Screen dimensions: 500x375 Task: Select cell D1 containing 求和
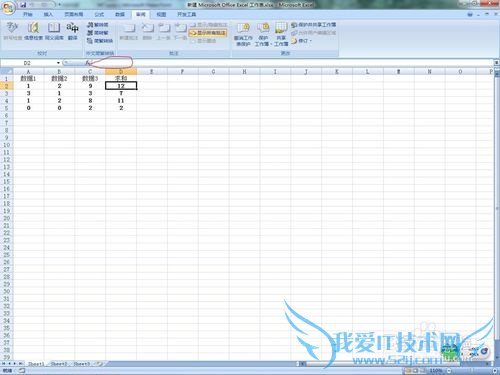[121, 78]
